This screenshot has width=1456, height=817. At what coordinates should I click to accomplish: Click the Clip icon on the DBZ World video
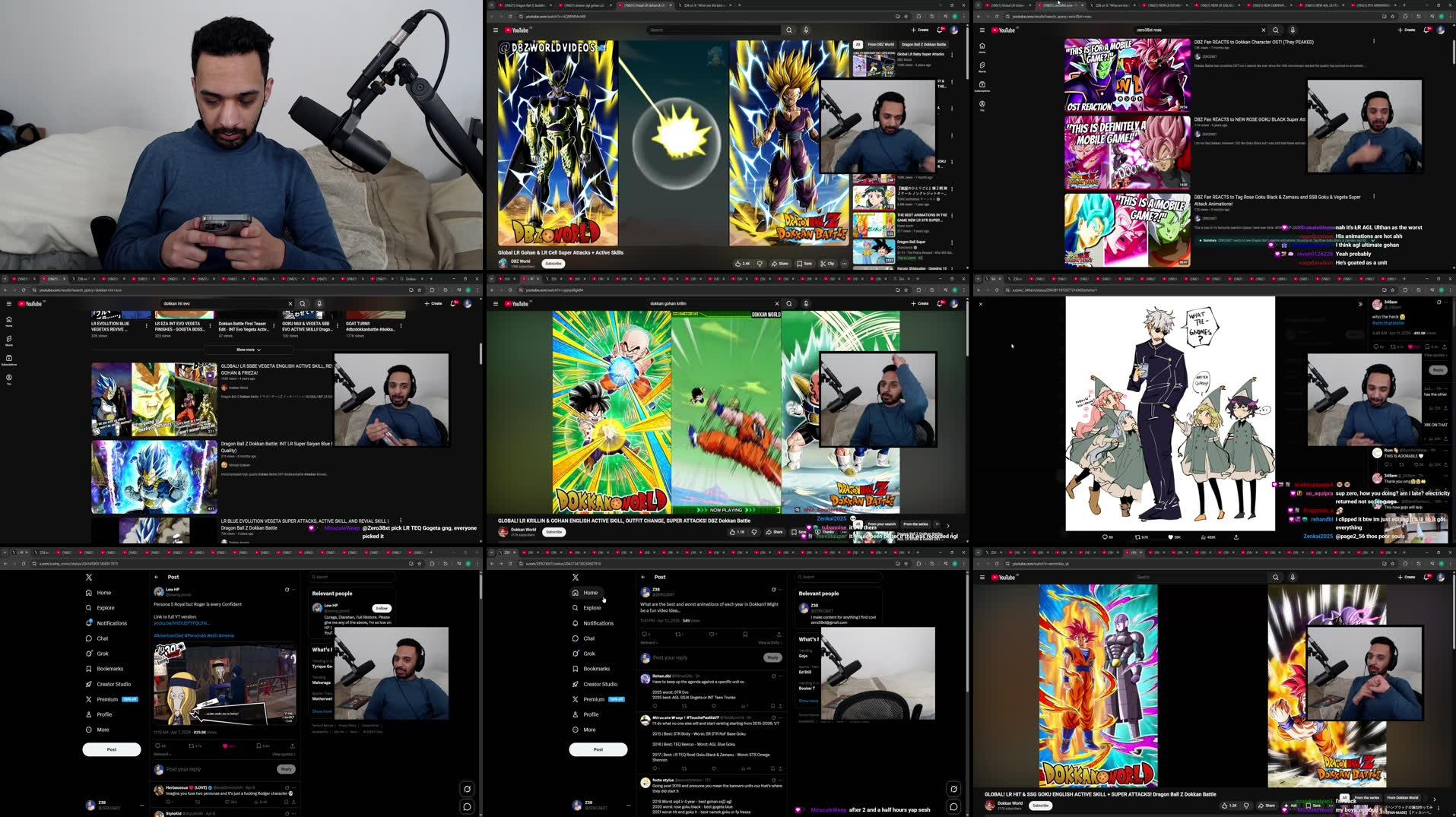(x=830, y=264)
